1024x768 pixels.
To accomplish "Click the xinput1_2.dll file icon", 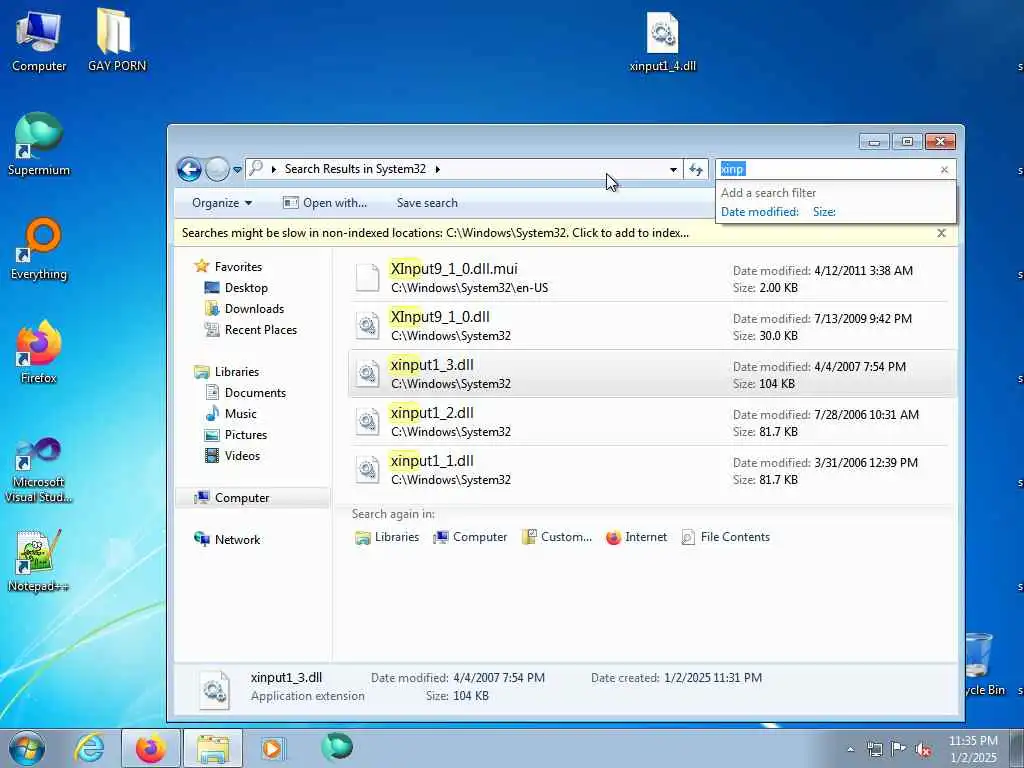I will coord(368,423).
